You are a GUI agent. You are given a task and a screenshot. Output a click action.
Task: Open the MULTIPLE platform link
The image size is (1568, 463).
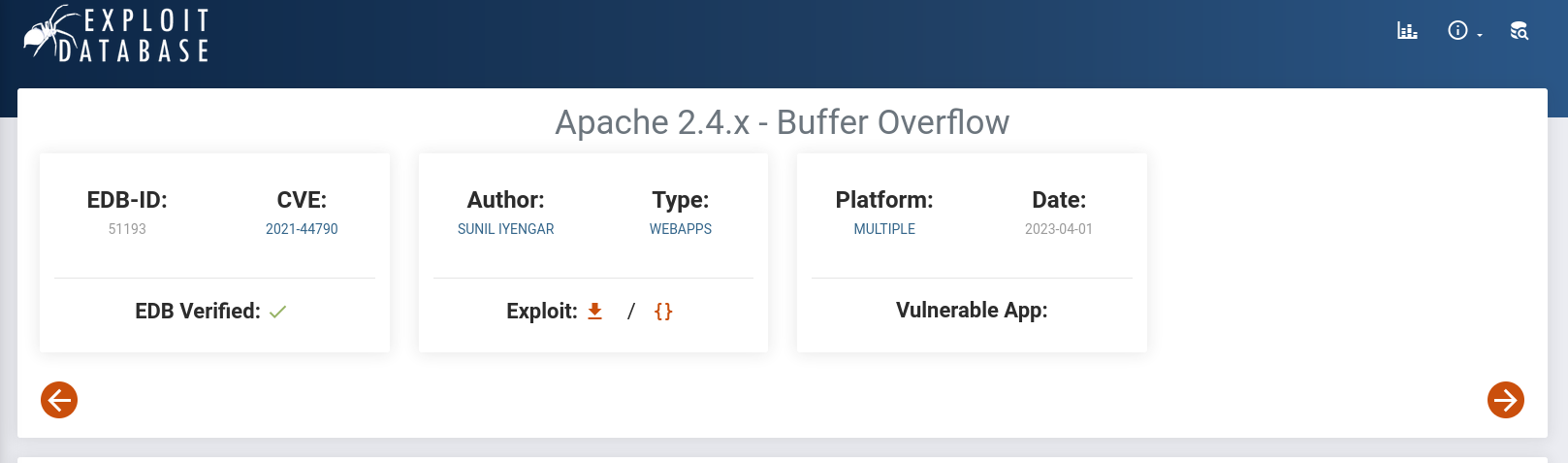click(x=884, y=229)
